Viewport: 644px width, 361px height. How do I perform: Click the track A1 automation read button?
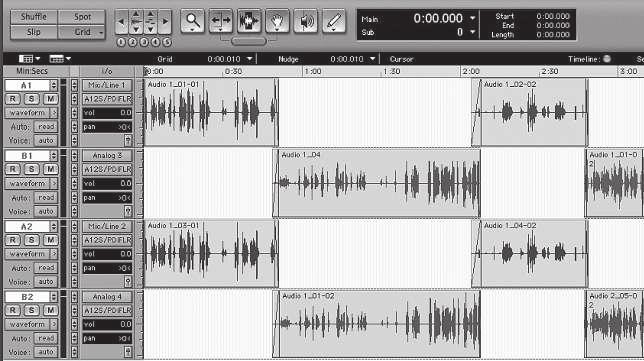(x=46, y=126)
